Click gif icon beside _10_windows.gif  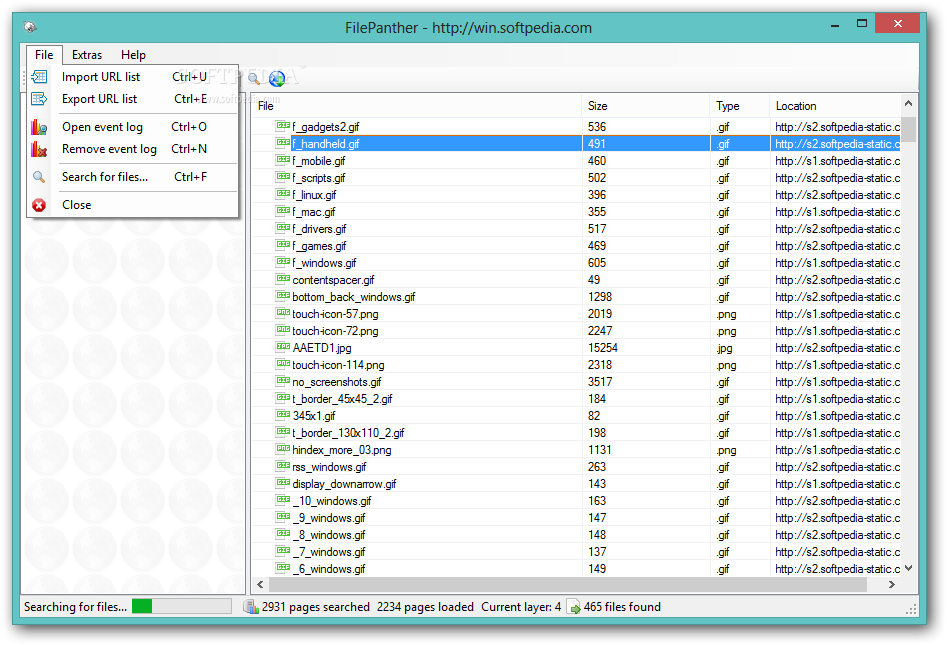click(x=283, y=499)
